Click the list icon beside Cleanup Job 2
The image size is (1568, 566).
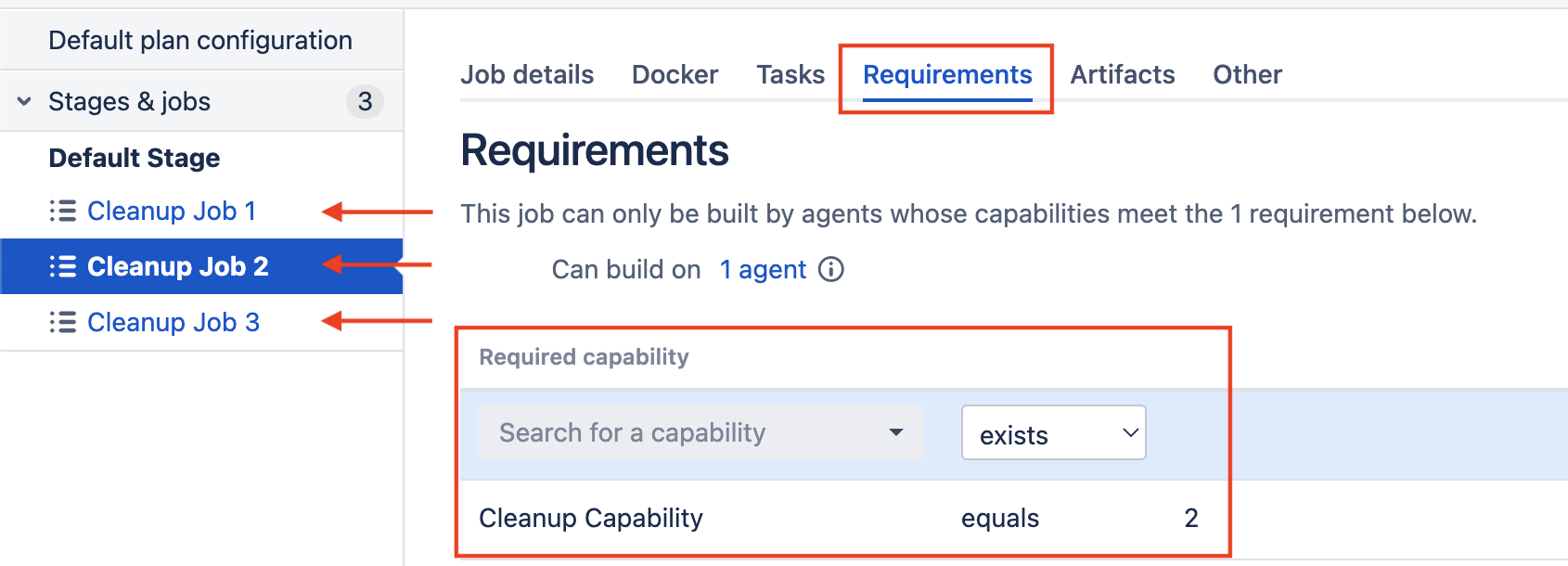[62, 267]
